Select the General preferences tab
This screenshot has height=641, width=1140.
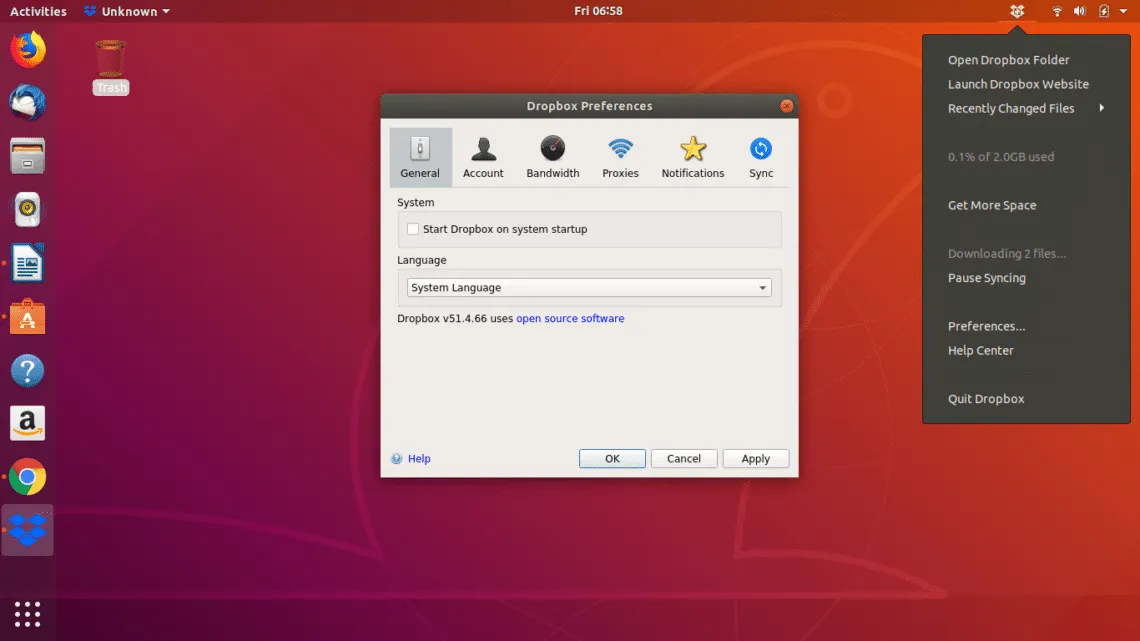[420, 158]
